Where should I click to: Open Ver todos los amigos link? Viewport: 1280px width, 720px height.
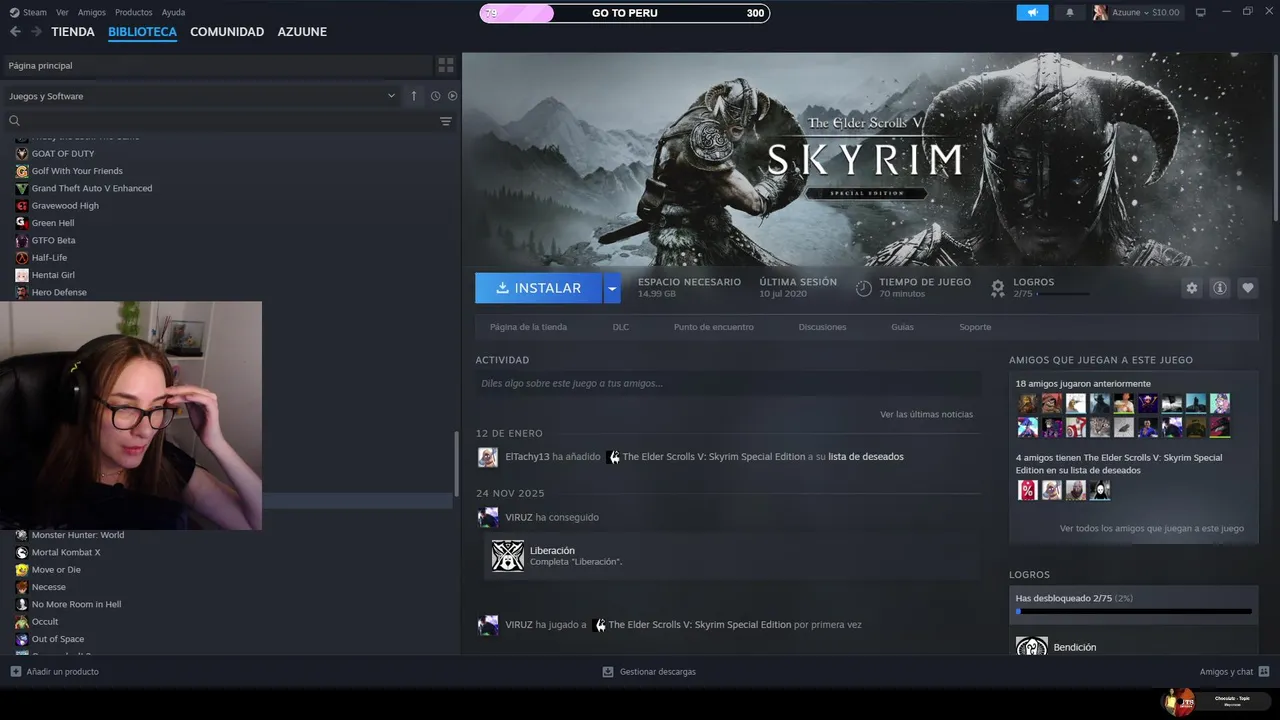(x=1152, y=528)
